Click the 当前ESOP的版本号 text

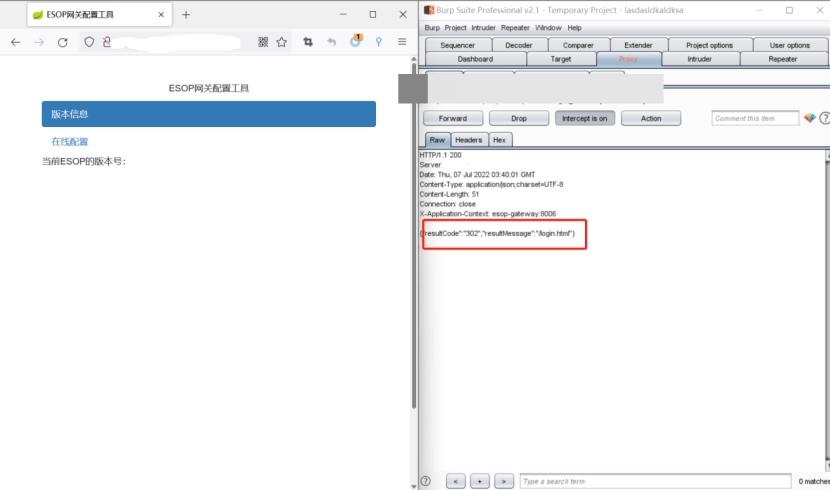click(x=84, y=161)
